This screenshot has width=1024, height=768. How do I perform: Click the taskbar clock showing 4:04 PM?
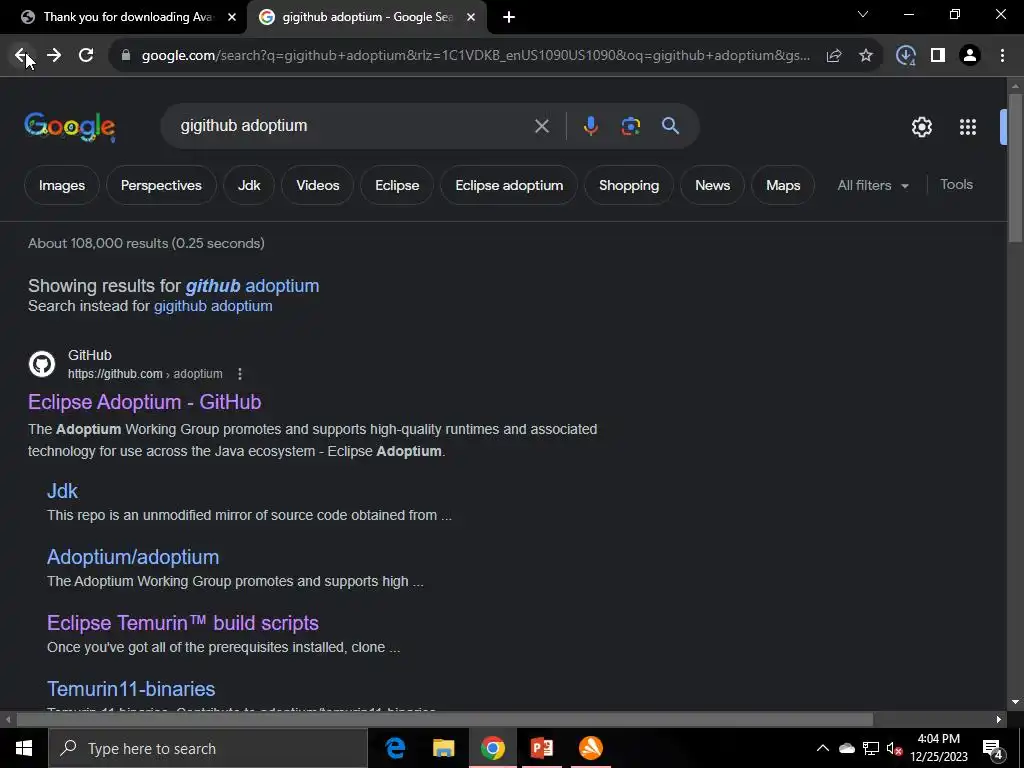[938, 748]
